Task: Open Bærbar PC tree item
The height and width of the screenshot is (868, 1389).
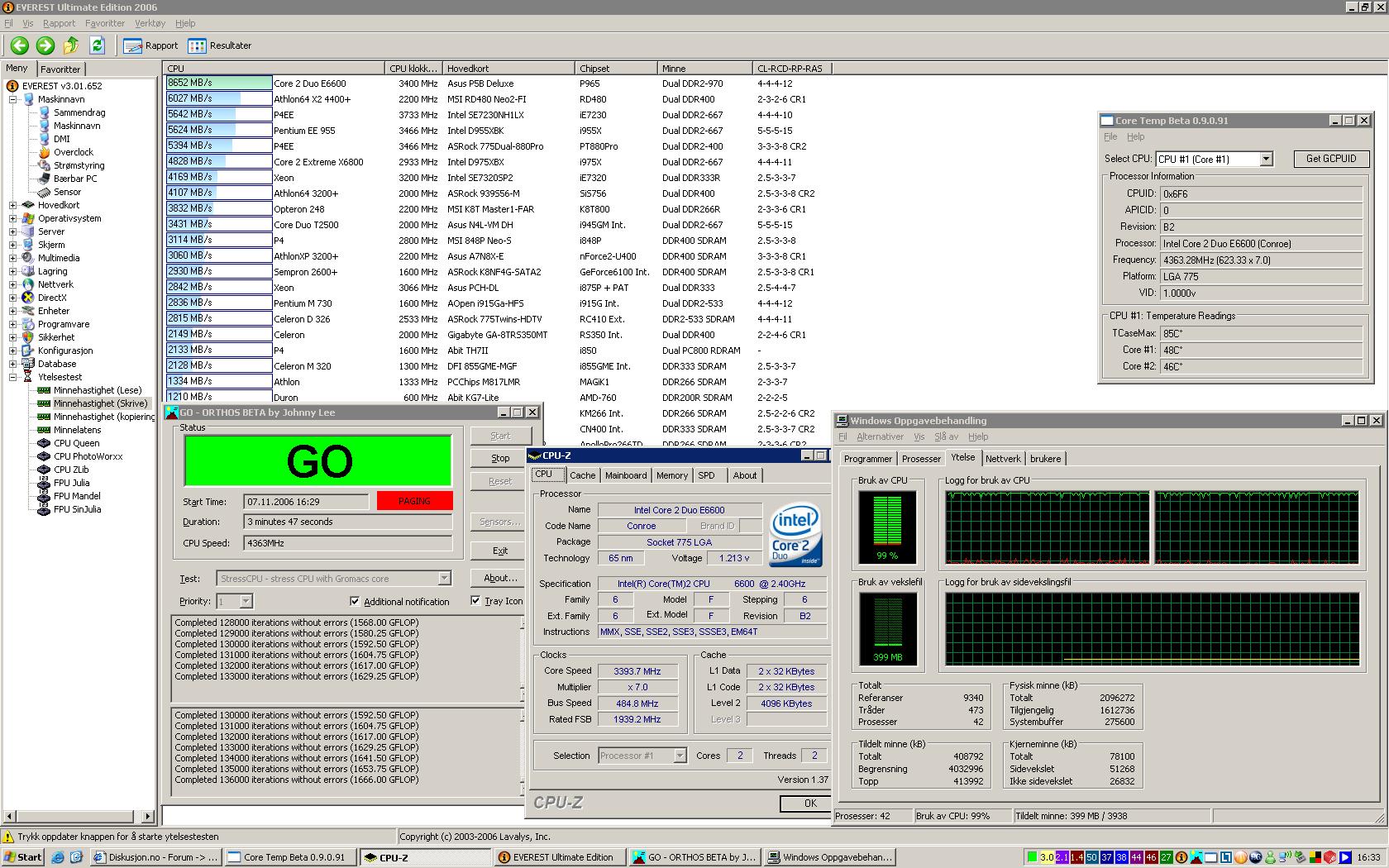Action: [x=75, y=179]
